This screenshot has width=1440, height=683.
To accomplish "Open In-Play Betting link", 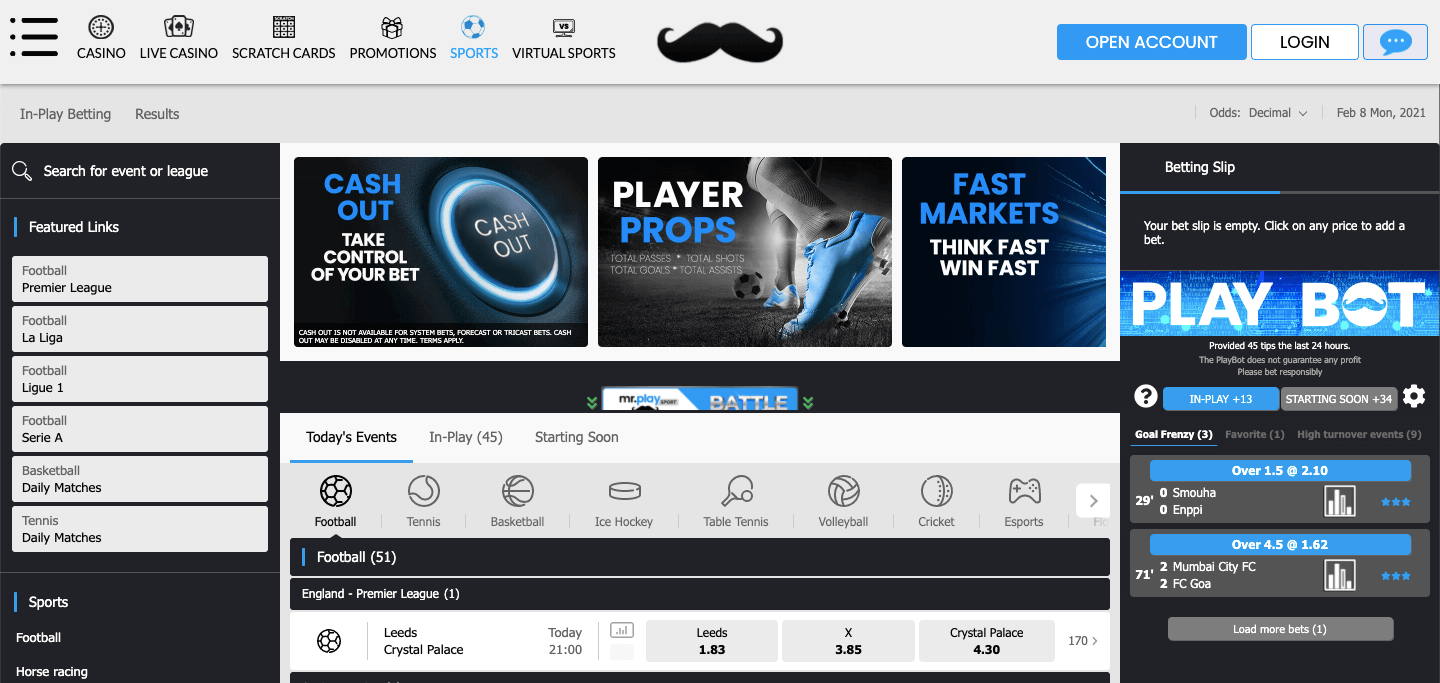I will [66, 114].
